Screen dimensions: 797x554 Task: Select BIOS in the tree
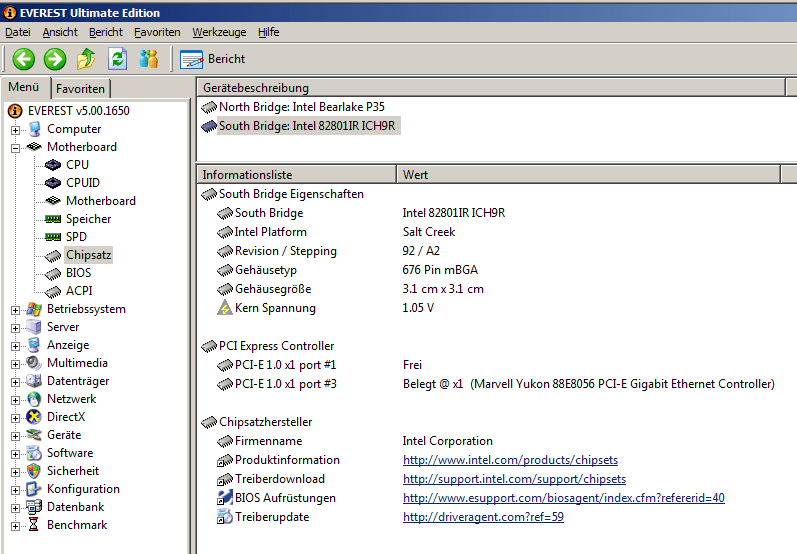78,273
